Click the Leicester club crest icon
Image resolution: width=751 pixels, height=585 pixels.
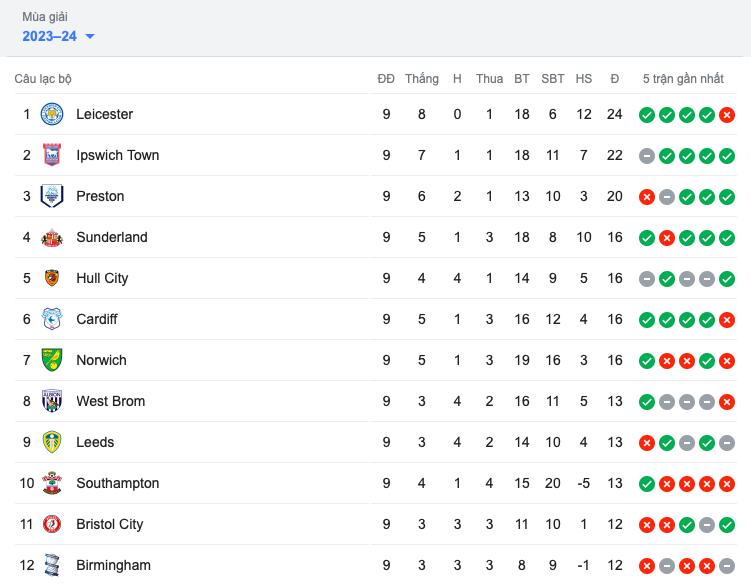52,114
